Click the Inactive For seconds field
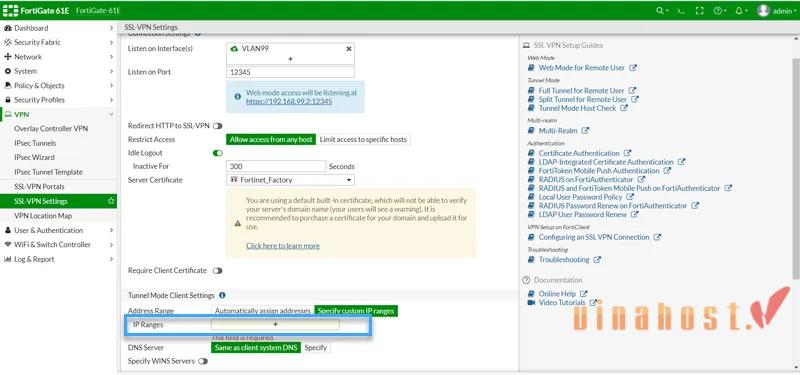Viewport: 800px width, 375px height. point(276,166)
